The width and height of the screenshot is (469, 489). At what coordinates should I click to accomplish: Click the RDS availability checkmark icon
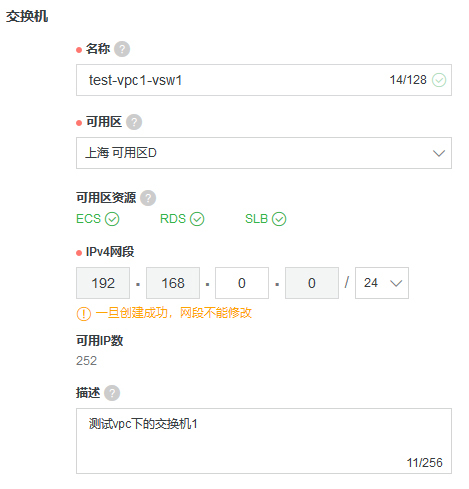click(x=197, y=219)
